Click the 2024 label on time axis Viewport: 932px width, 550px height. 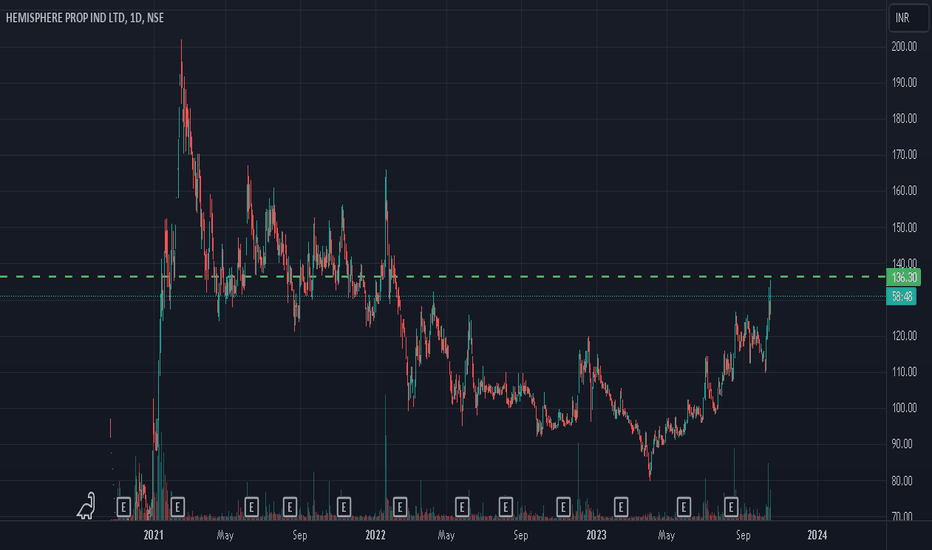pyautogui.click(x=817, y=535)
